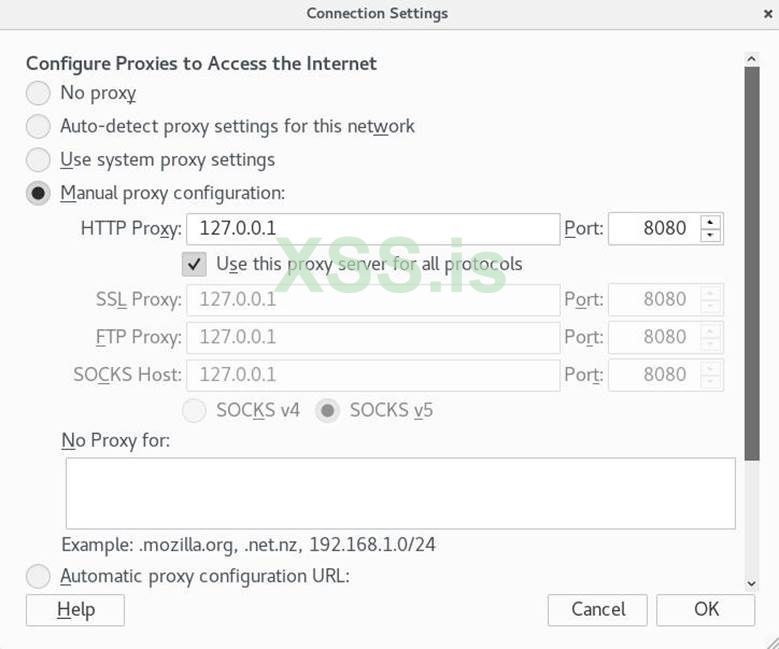Decrease HTTP port with the down arrow

711,235
